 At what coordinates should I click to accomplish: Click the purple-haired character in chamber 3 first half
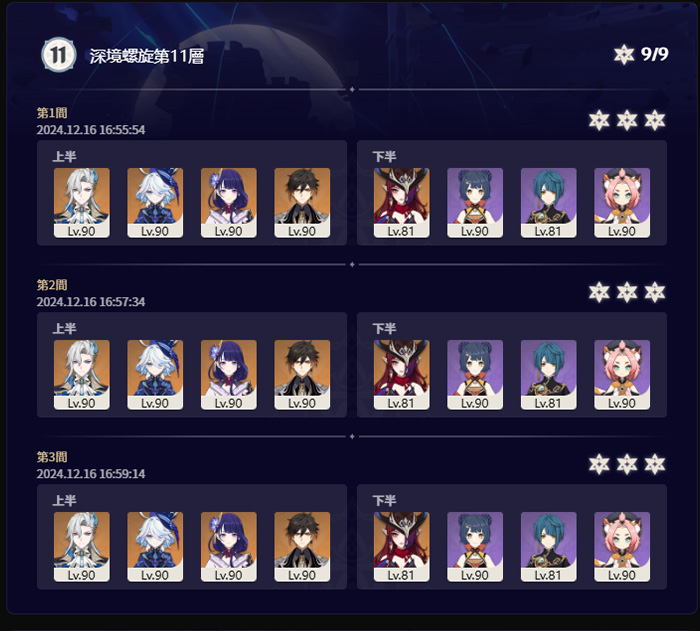click(x=229, y=547)
